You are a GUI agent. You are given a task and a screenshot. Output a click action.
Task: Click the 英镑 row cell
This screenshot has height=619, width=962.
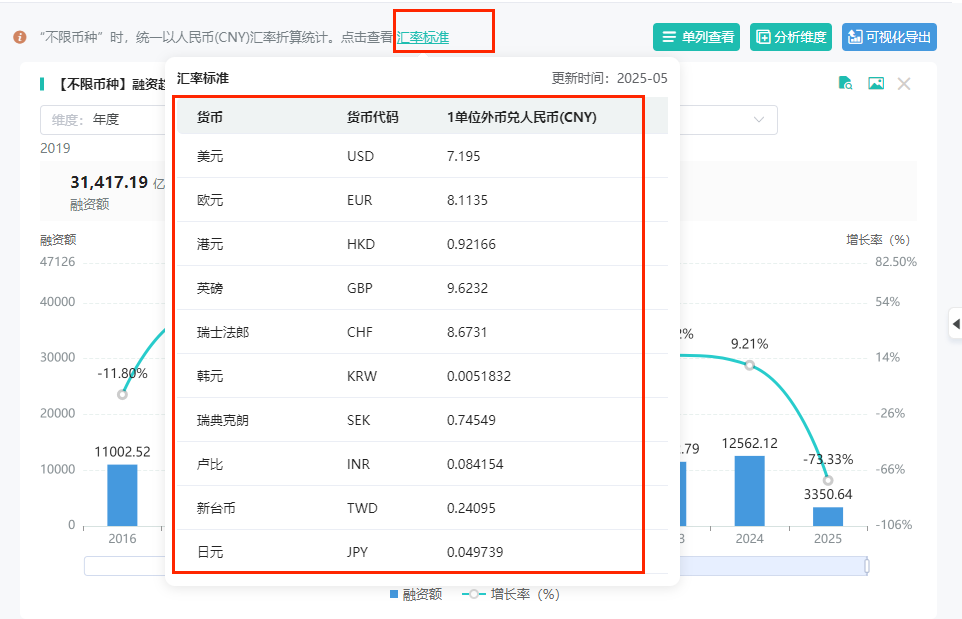tap(210, 288)
